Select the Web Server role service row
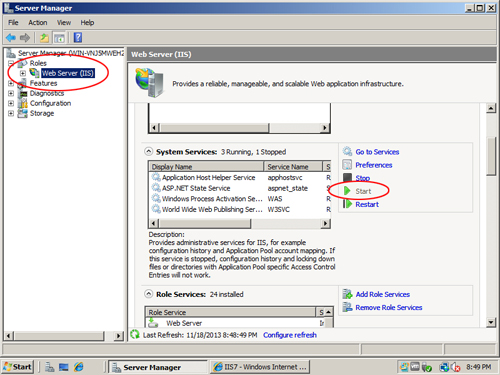500x375 pixels. click(235, 323)
